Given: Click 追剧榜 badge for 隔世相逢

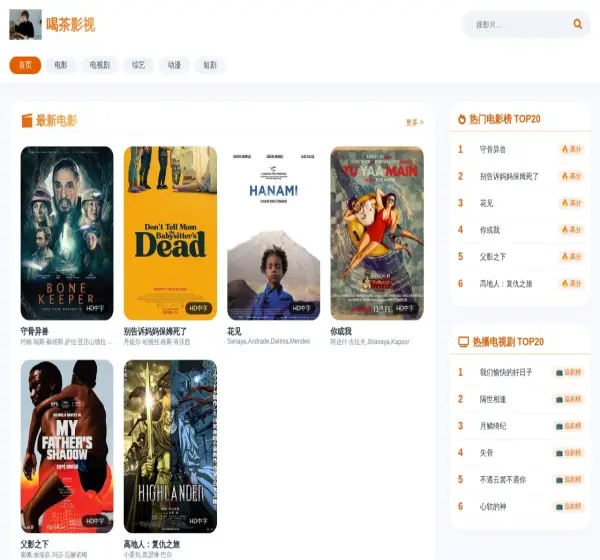Looking at the screenshot, I should pyautogui.click(x=568, y=399).
